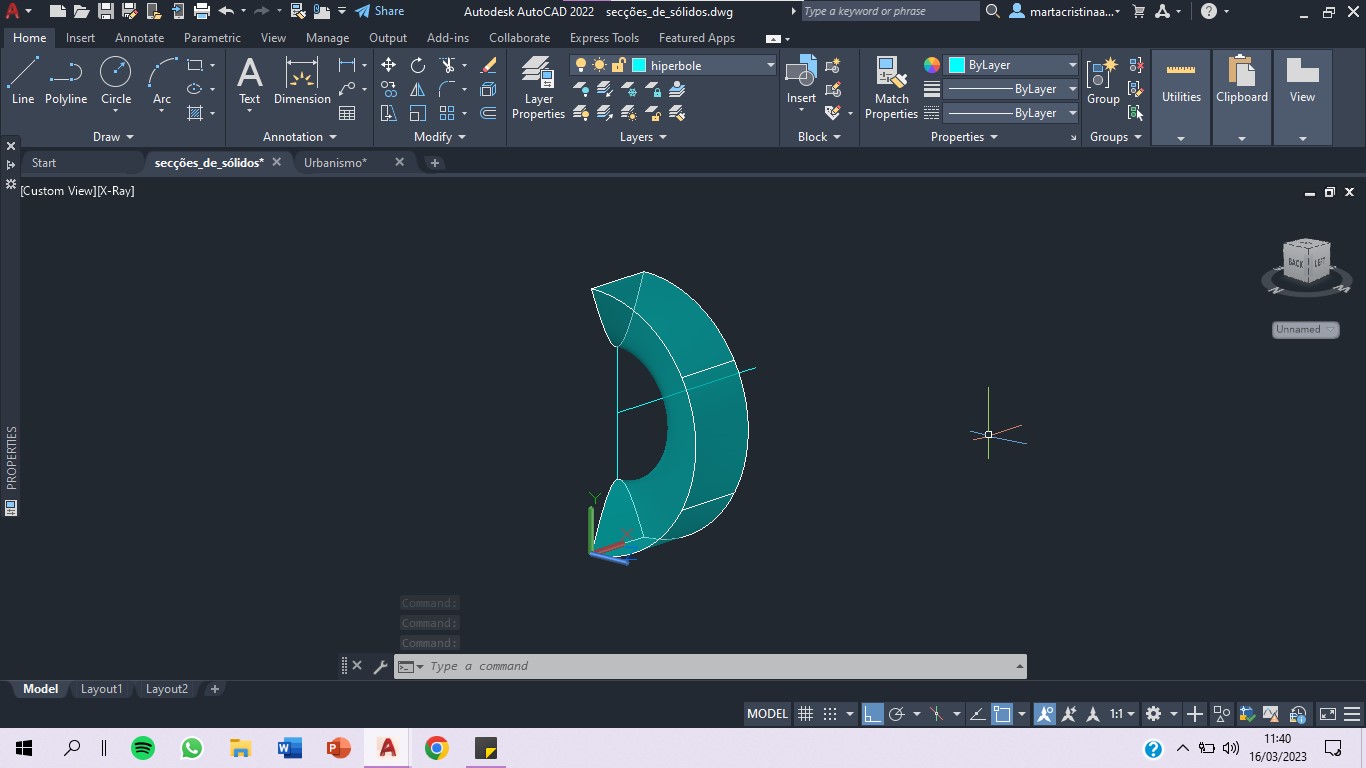Image resolution: width=1366 pixels, height=768 pixels.
Task: Click the [X-Ray] visual style control
Action: [x=116, y=190]
